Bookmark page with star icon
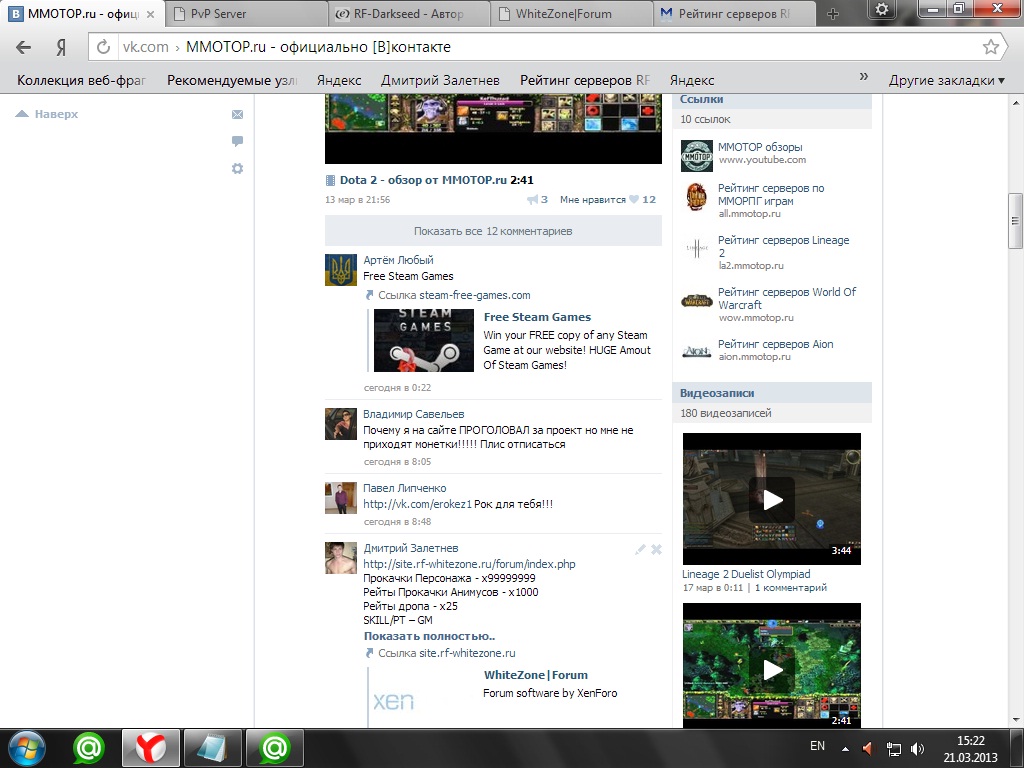 click(x=991, y=47)
